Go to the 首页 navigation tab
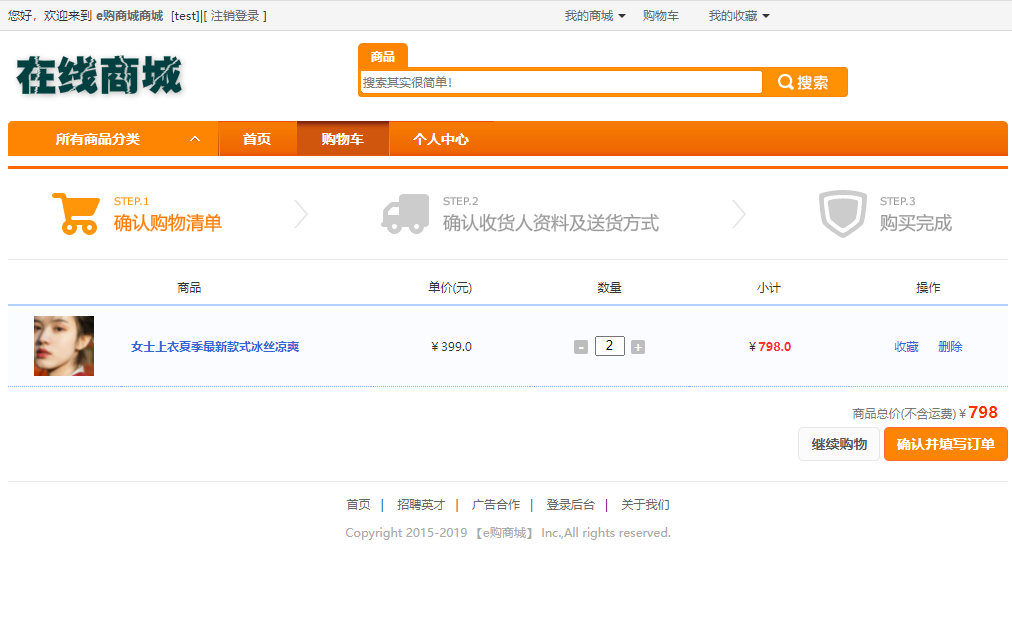Screen dimensions: 1012x625 (257, 139)
